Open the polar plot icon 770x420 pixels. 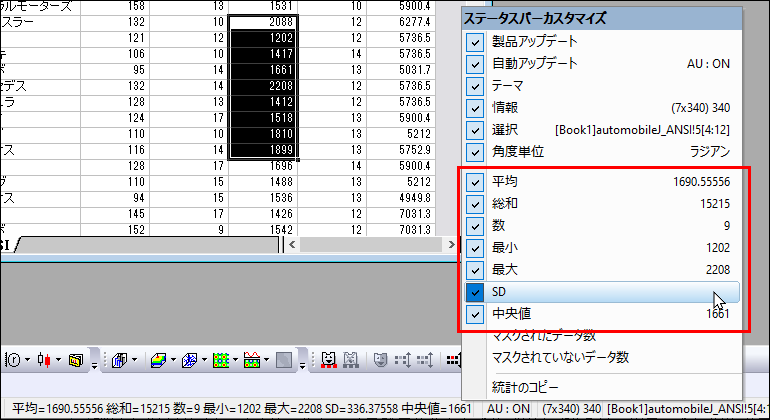pyautogui.click(x=14, y=360)
